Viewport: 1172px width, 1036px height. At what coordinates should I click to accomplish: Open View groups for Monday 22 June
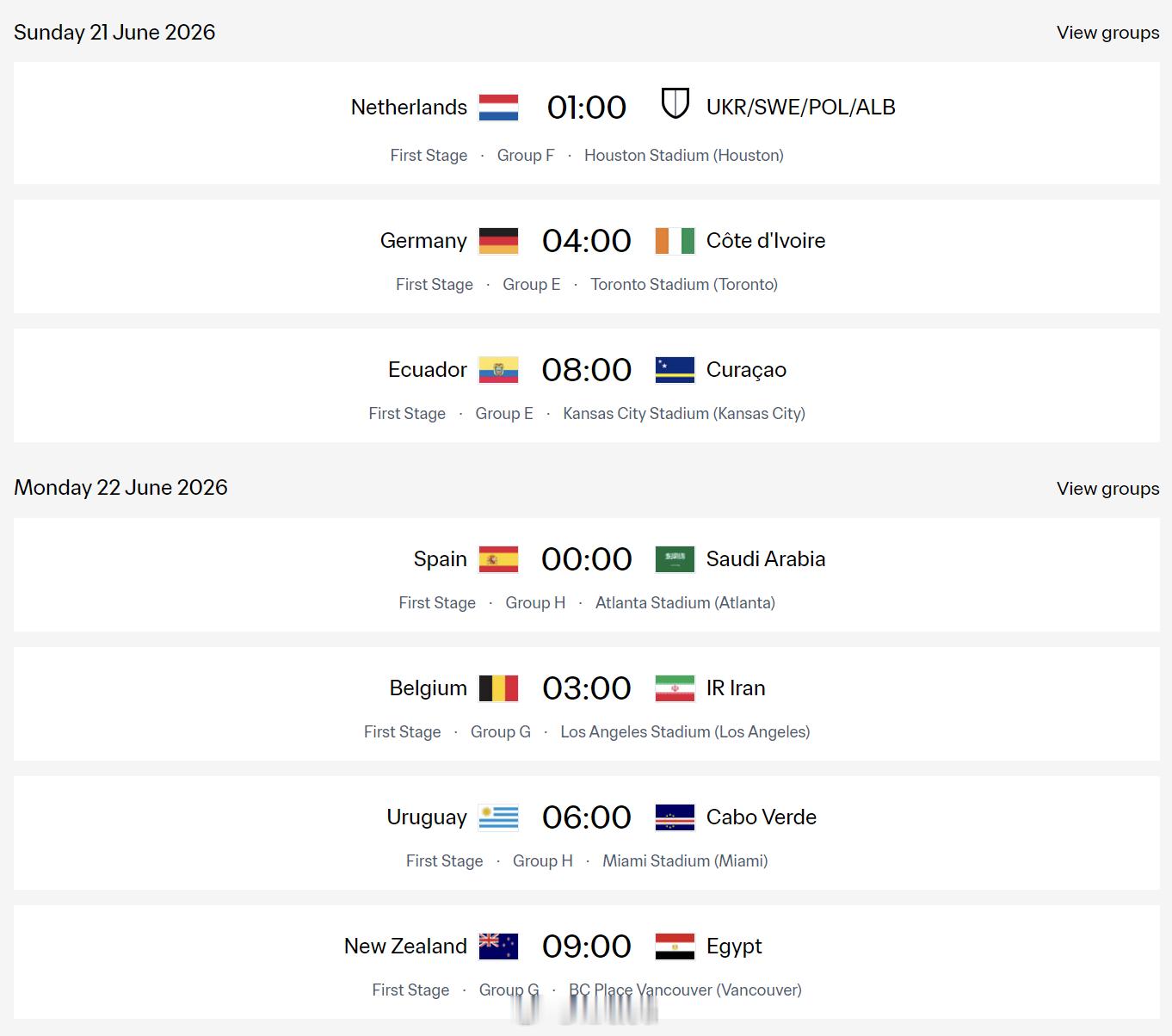(x=1107, y=489)
